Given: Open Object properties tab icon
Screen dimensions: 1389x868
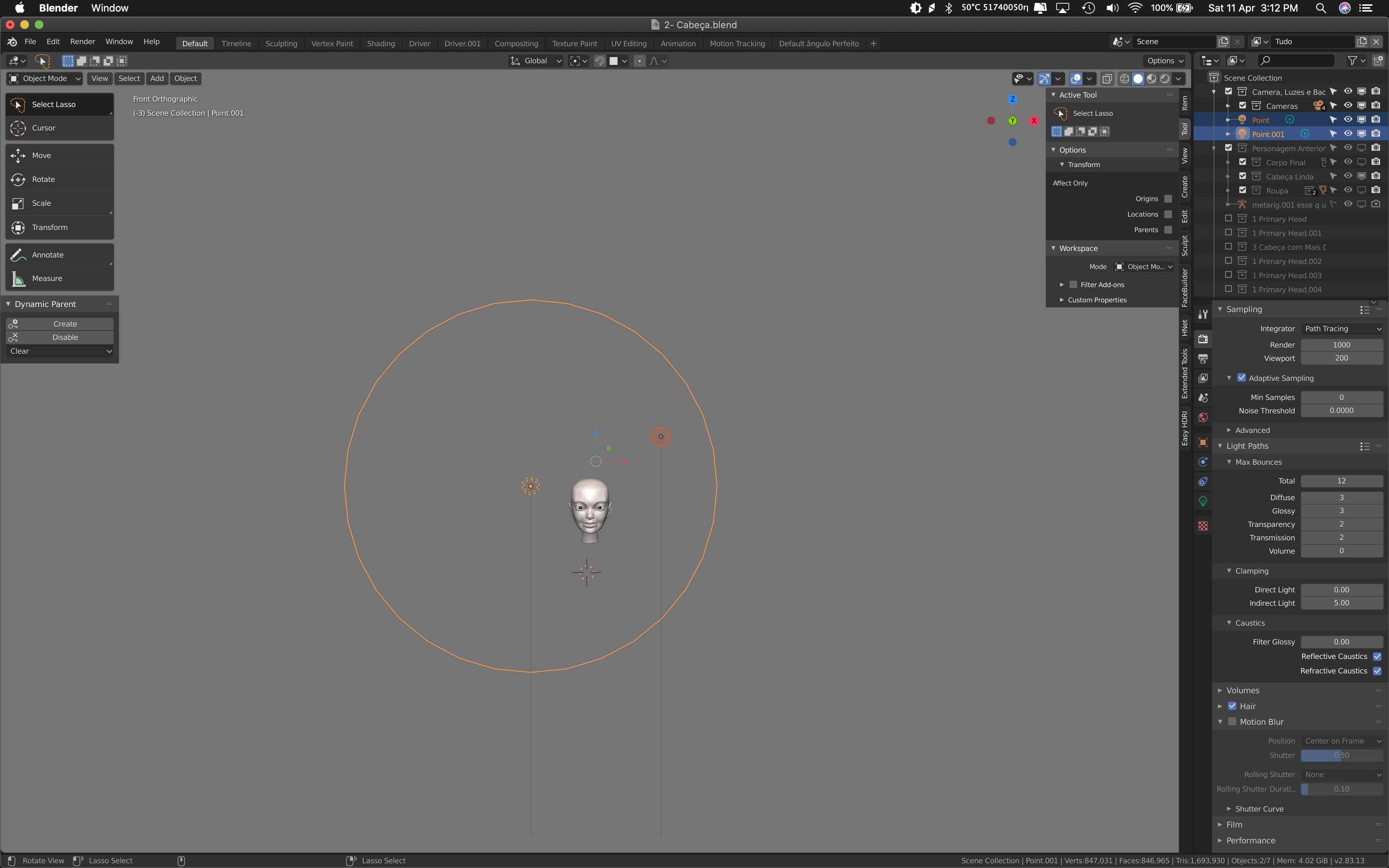Looking at the screenshot, I should (x=1203, y=442).
